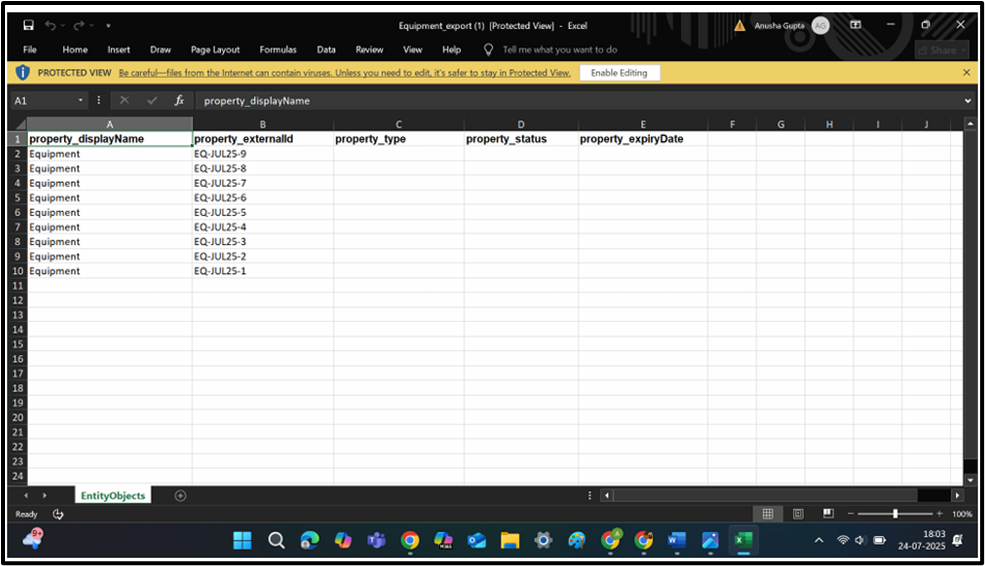Select the EntityObjects sheet tab
Viewport: 985px width, 566px height.
113,496
